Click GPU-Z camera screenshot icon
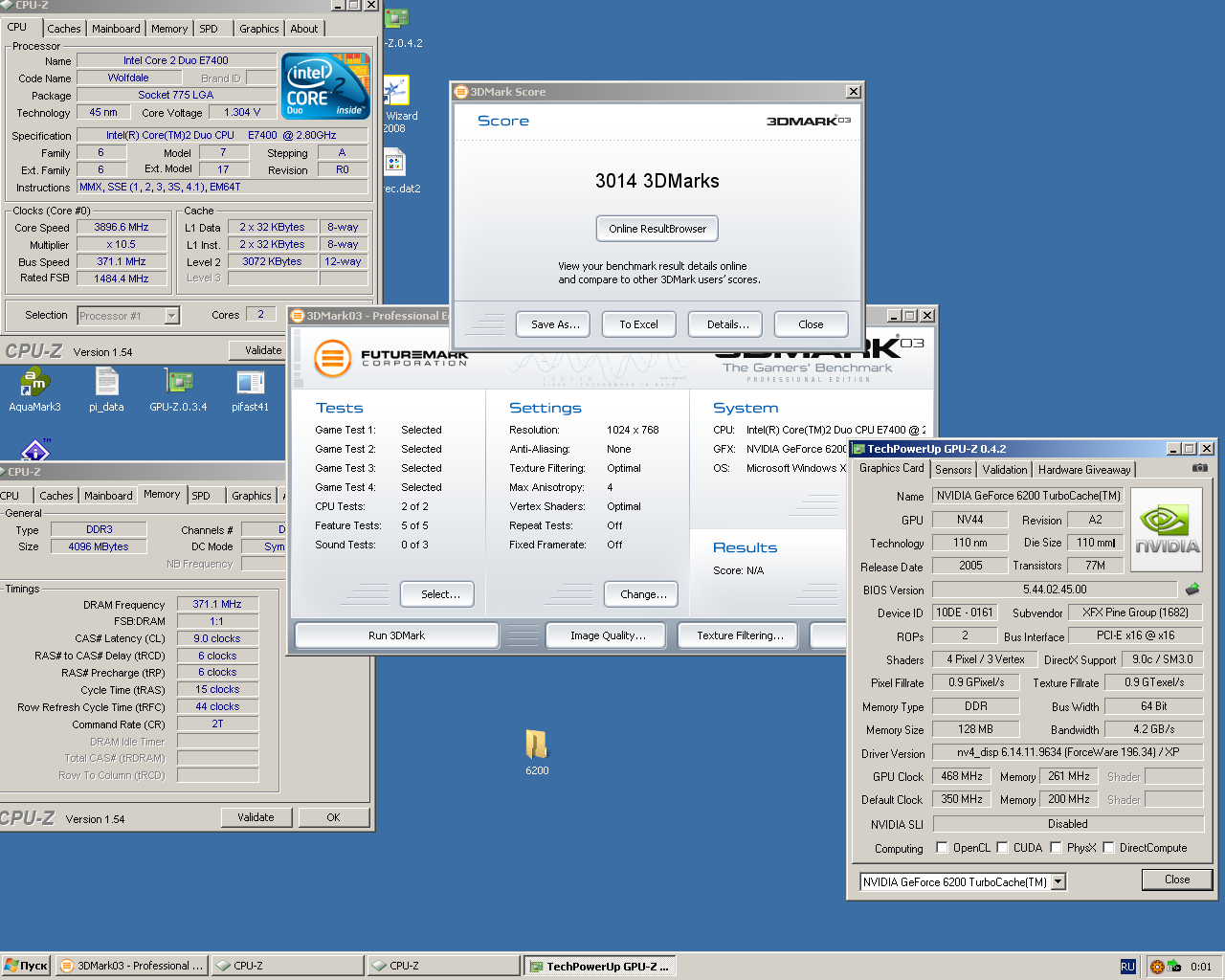The image size is (1225, 980). tap(1199, 468)
